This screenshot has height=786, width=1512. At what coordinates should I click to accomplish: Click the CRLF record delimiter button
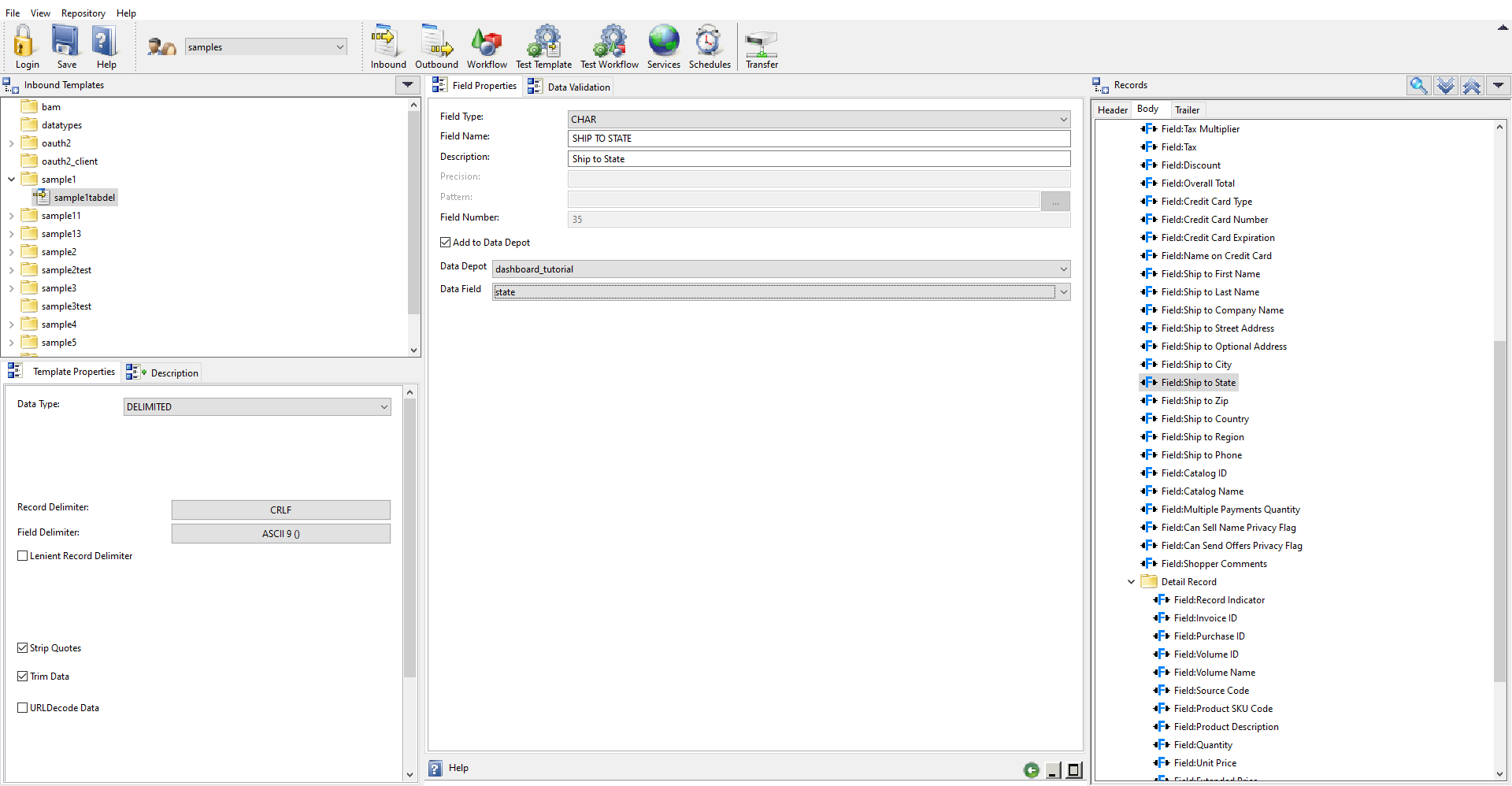[280, 510]
